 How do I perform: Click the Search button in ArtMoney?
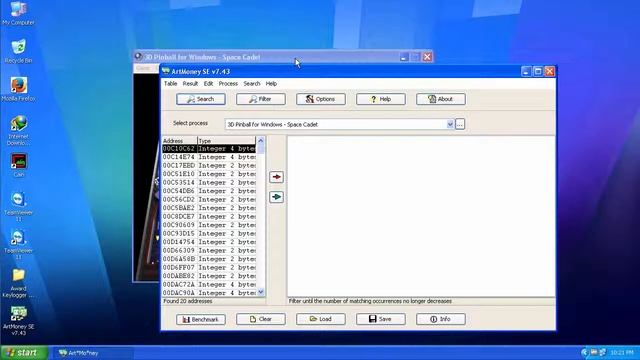click(201, 99)
